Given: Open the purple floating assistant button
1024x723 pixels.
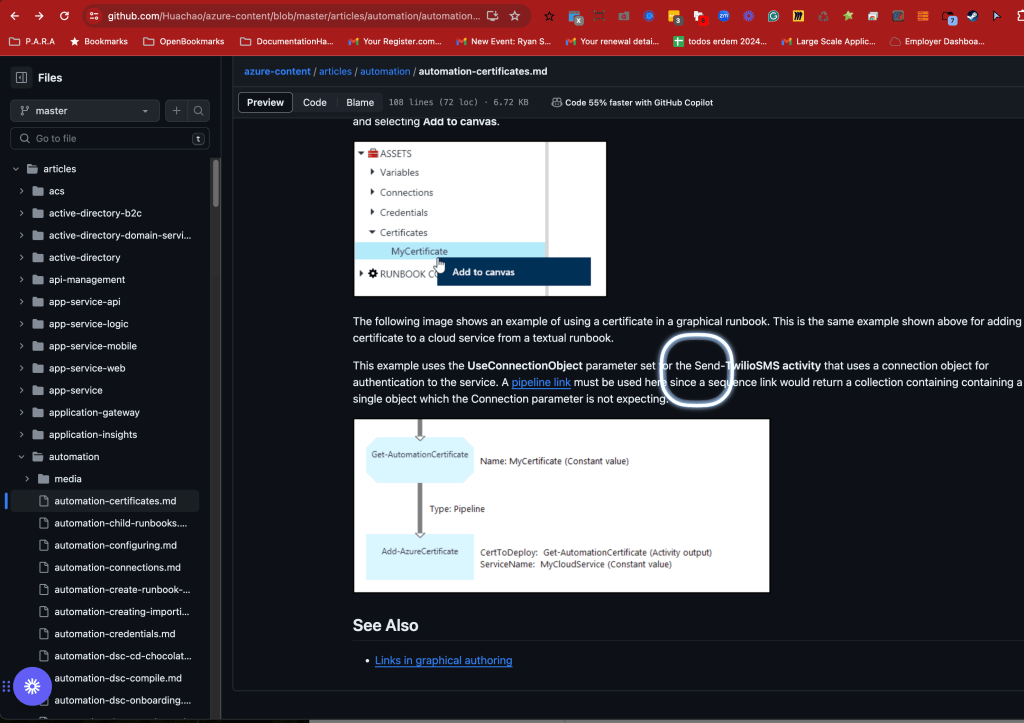Looking at the screenshot, I should 32,686.
